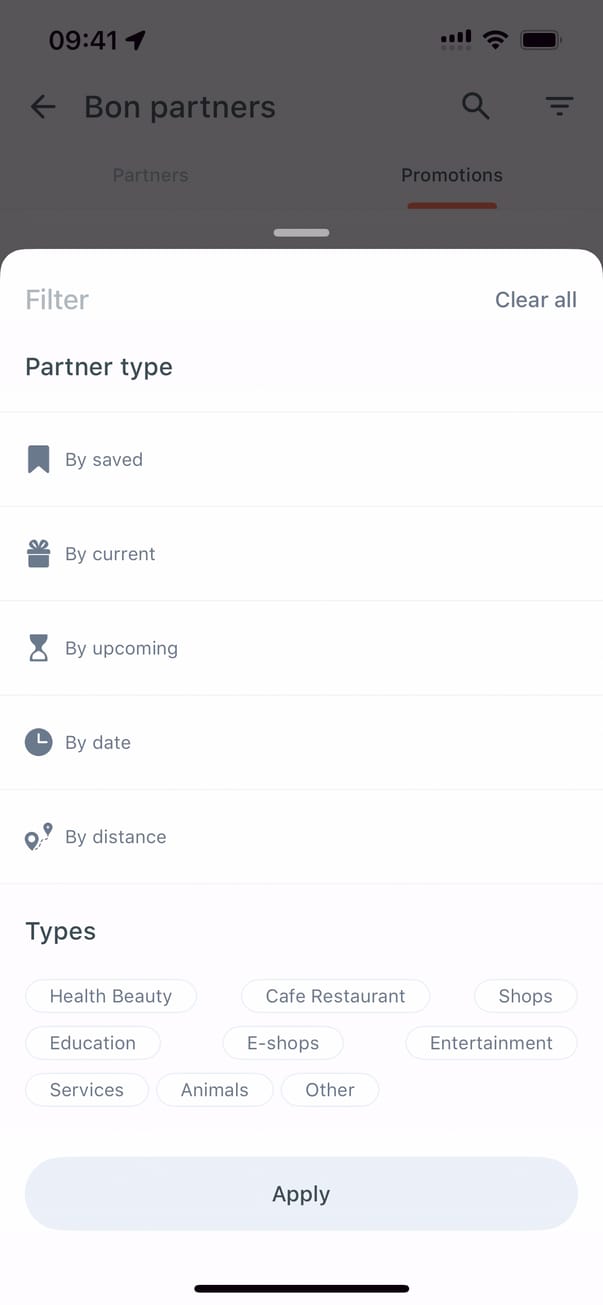The width and height of the screenshot is (603, 1305).
Task: Tap the hourglass icon for upcoming
Action: pyautogui.click(x=38, y=648)
